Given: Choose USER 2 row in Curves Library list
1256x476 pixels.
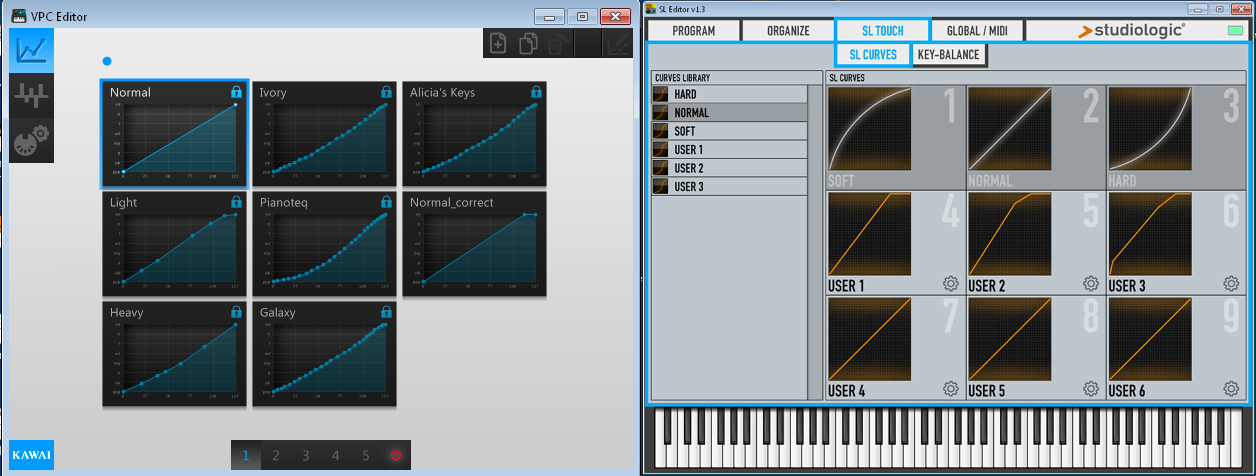Looking at the screenshot, I should pos(729,168).
